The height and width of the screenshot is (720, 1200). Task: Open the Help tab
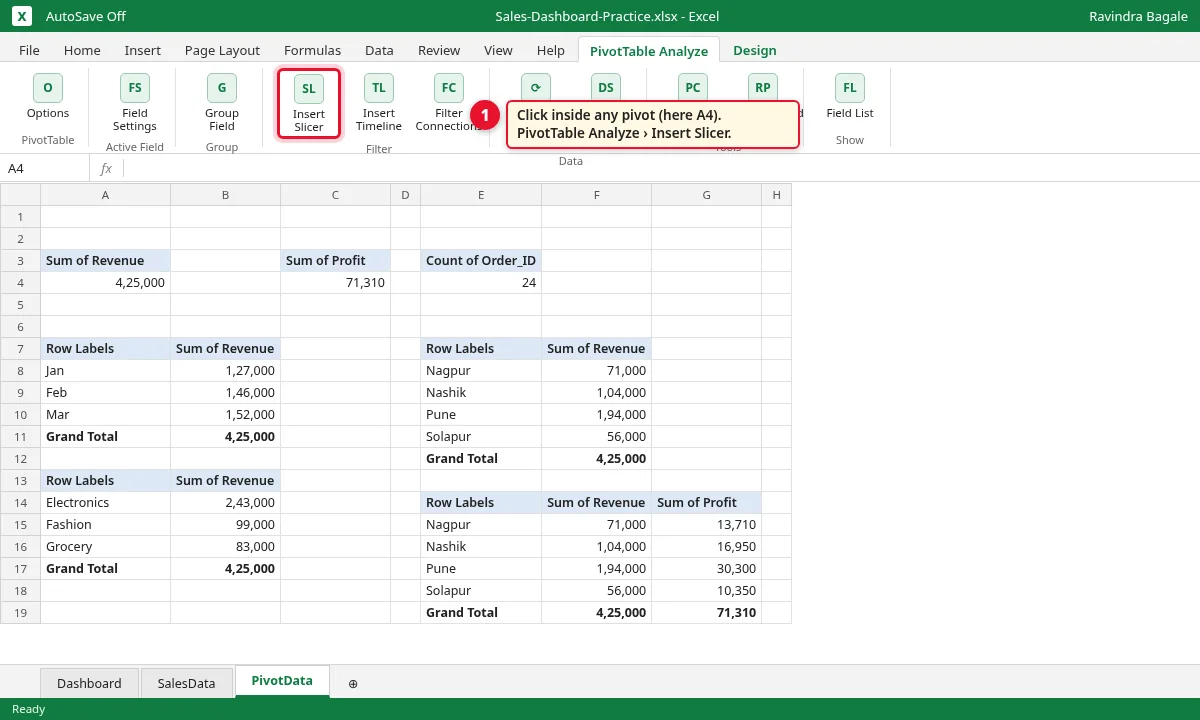[551, 50]
